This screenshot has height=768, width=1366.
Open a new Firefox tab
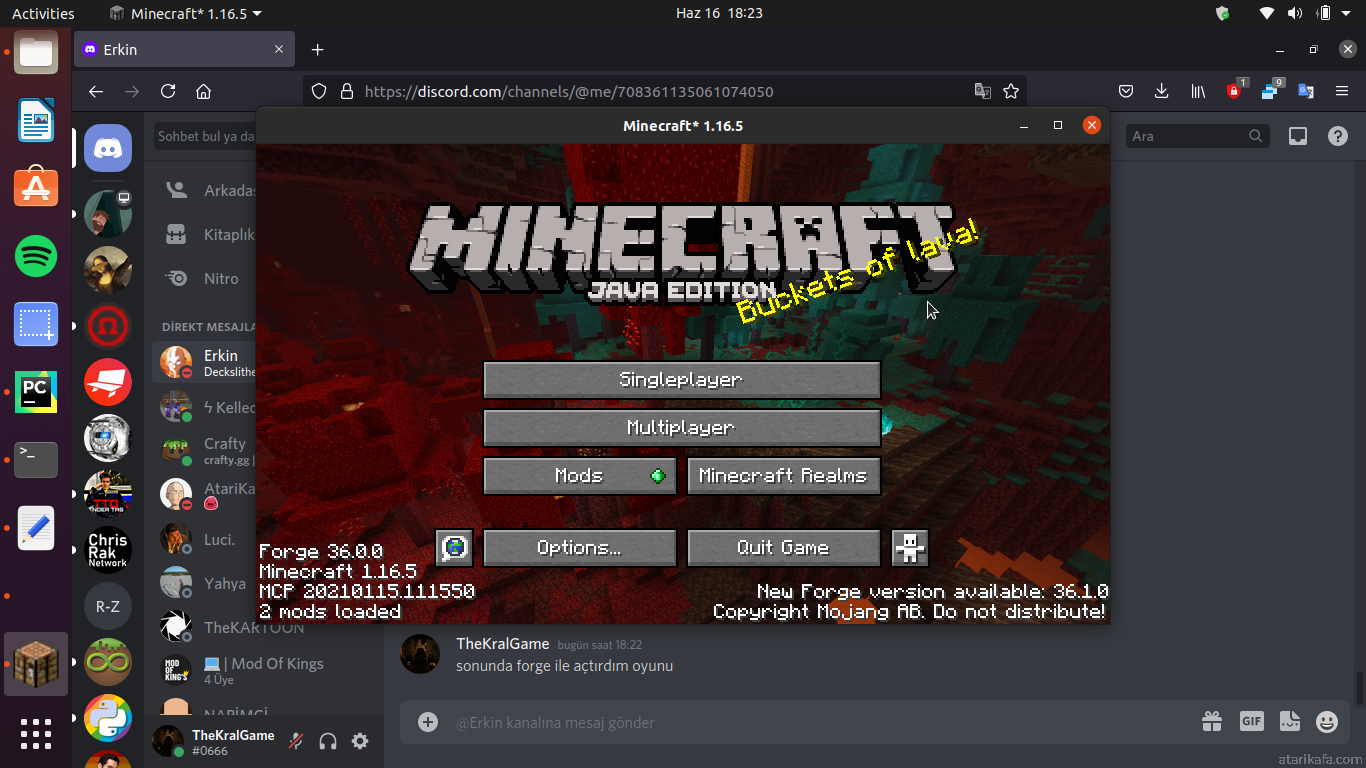click(x=317, y=50)
